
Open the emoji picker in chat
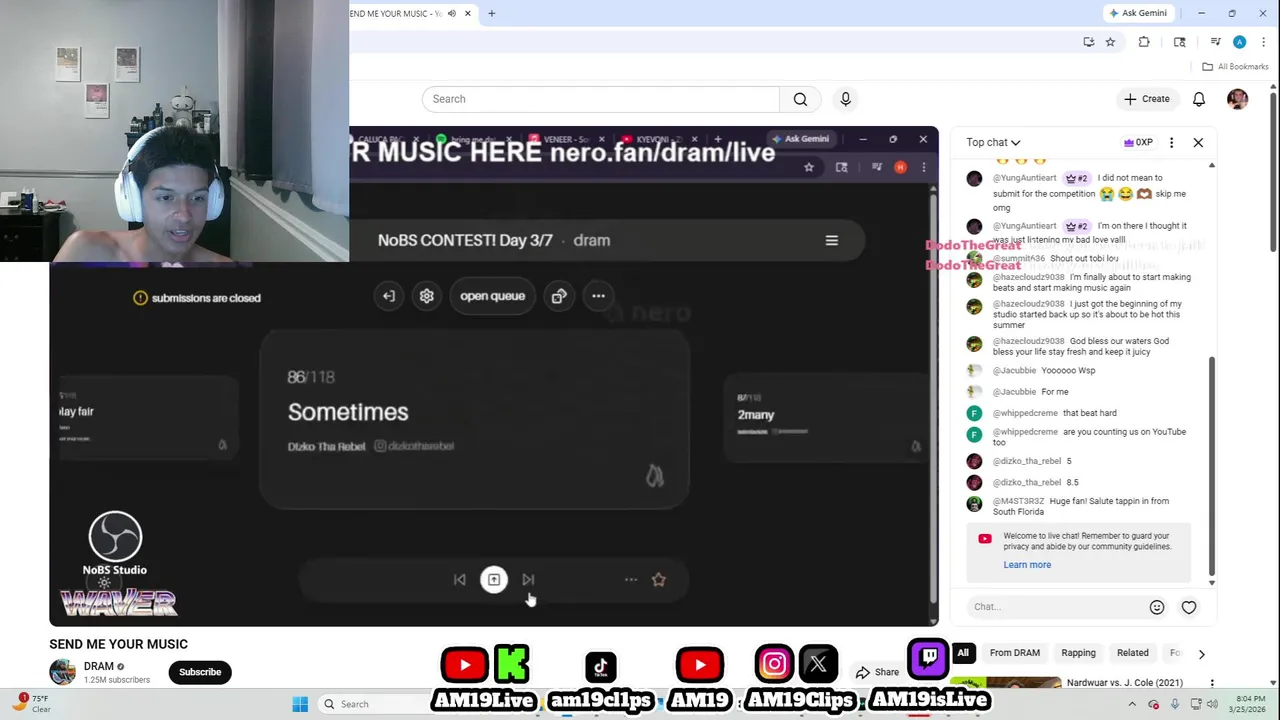click(1157, 607)
